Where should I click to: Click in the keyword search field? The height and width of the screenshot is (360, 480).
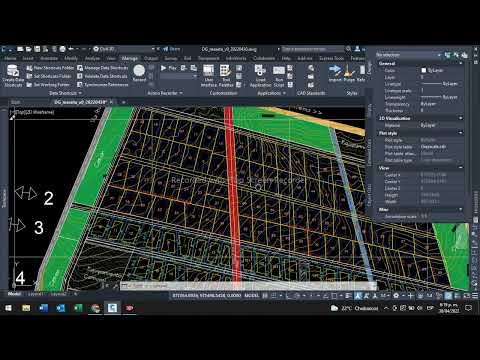pyautogui.click(x=312, y=49)
